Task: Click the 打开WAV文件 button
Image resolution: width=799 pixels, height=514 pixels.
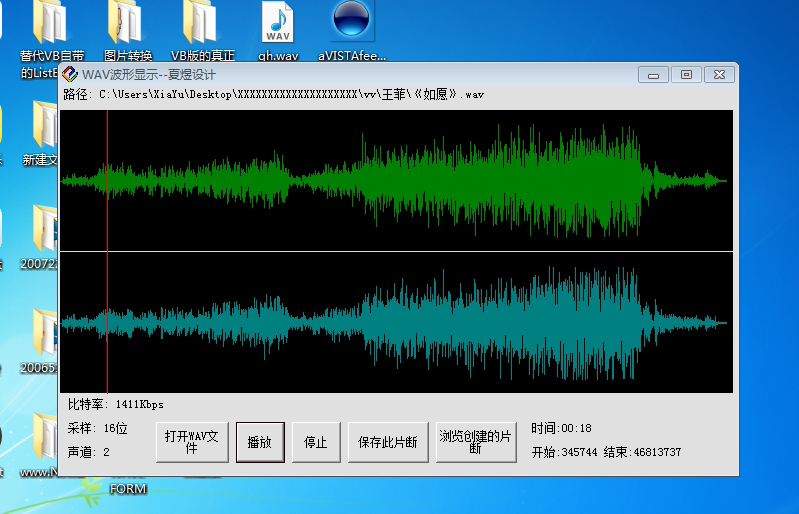Action: click(192, 441)
